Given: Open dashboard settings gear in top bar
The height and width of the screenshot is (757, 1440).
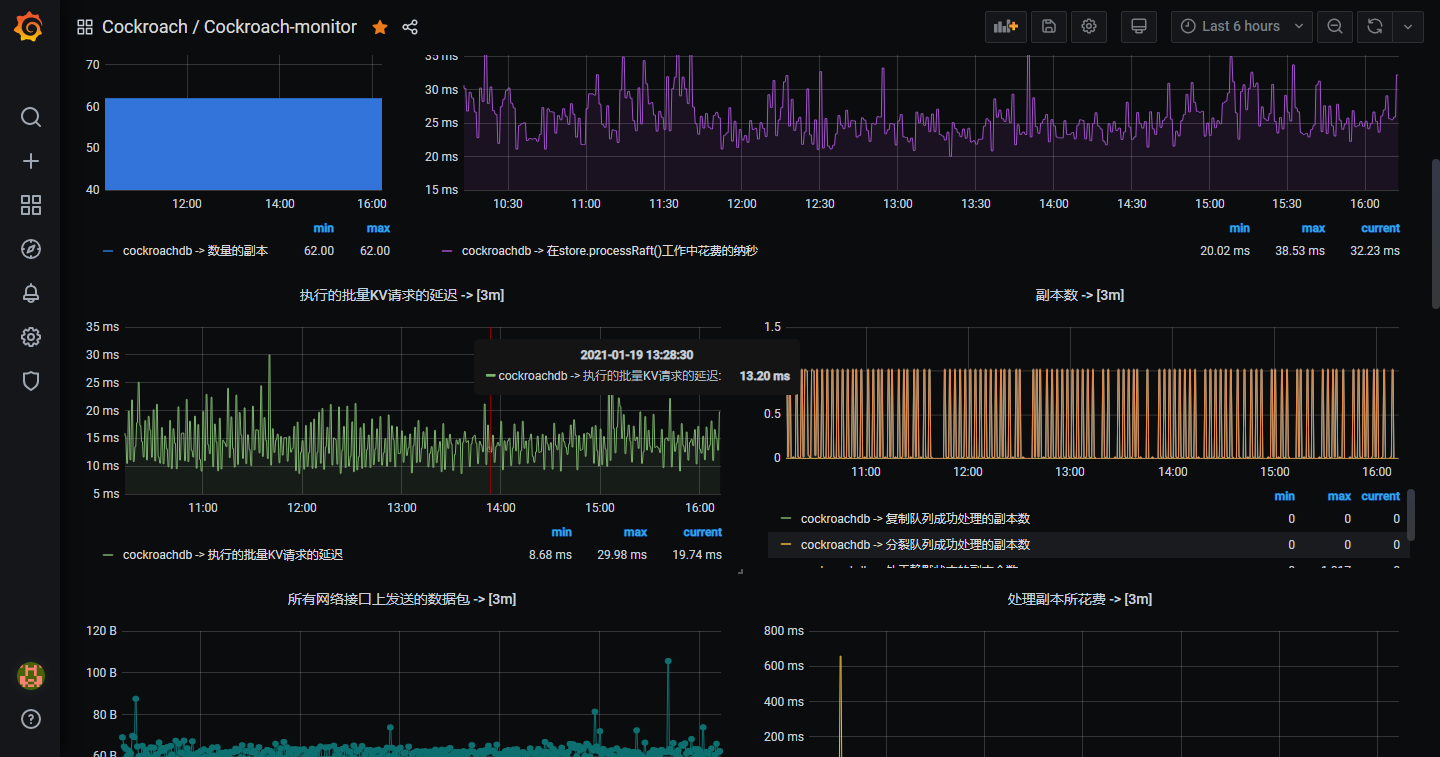Looking at the screenshot, I should point(1089,27).
